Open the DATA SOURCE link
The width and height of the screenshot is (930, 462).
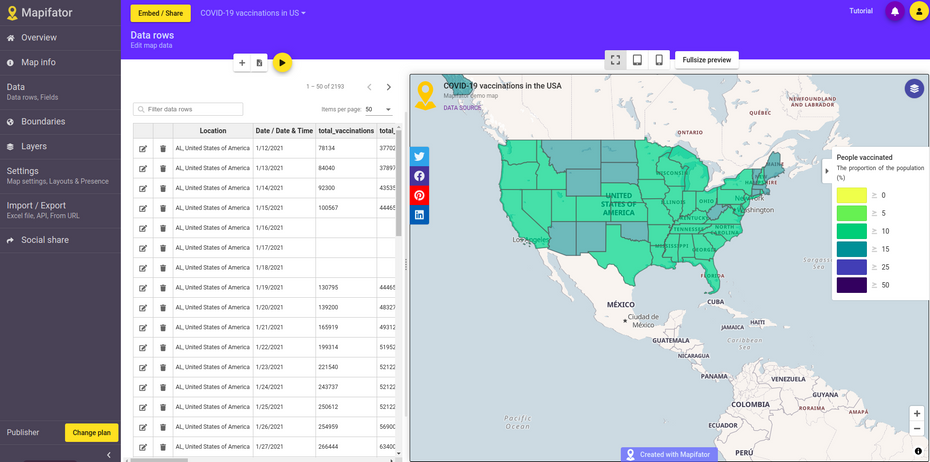click(463, 108)
